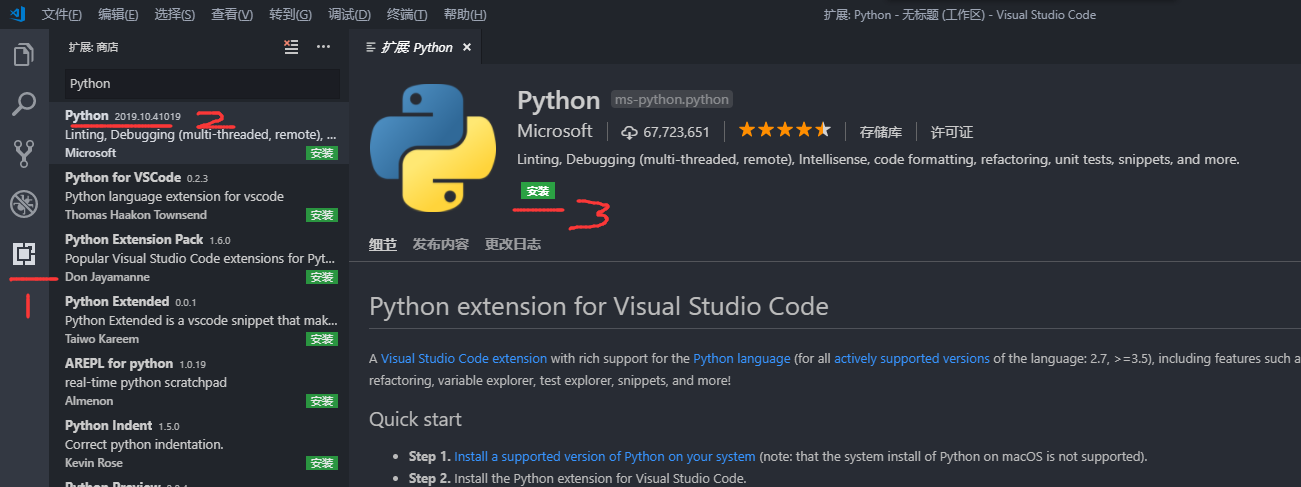Screen dimensions: 1301x487
Task: Open the Extensions view in activity bar
Action: point(23,254)
